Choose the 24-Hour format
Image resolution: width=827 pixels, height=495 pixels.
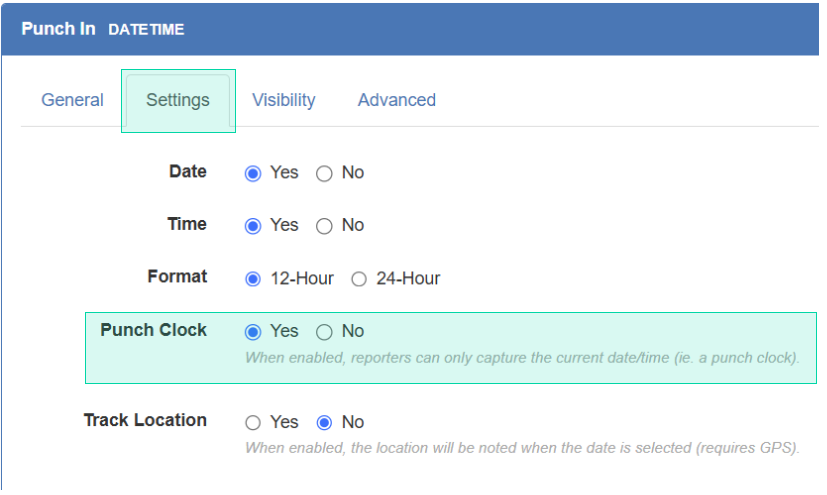(359, 279)
